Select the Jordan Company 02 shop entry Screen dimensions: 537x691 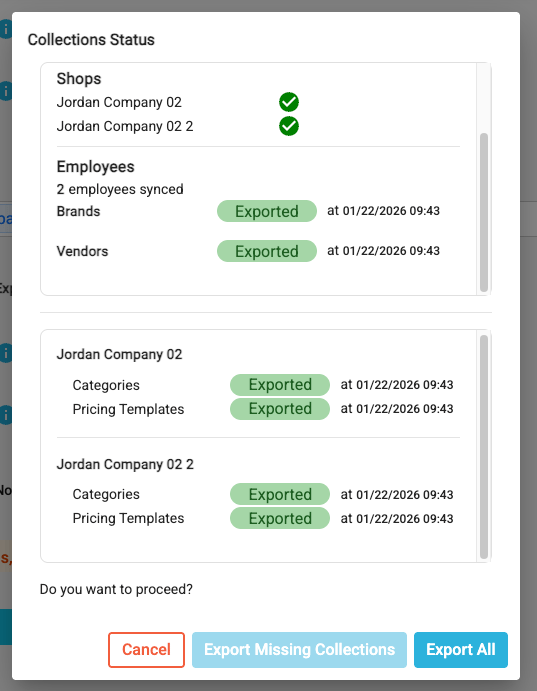click(119, 102)
